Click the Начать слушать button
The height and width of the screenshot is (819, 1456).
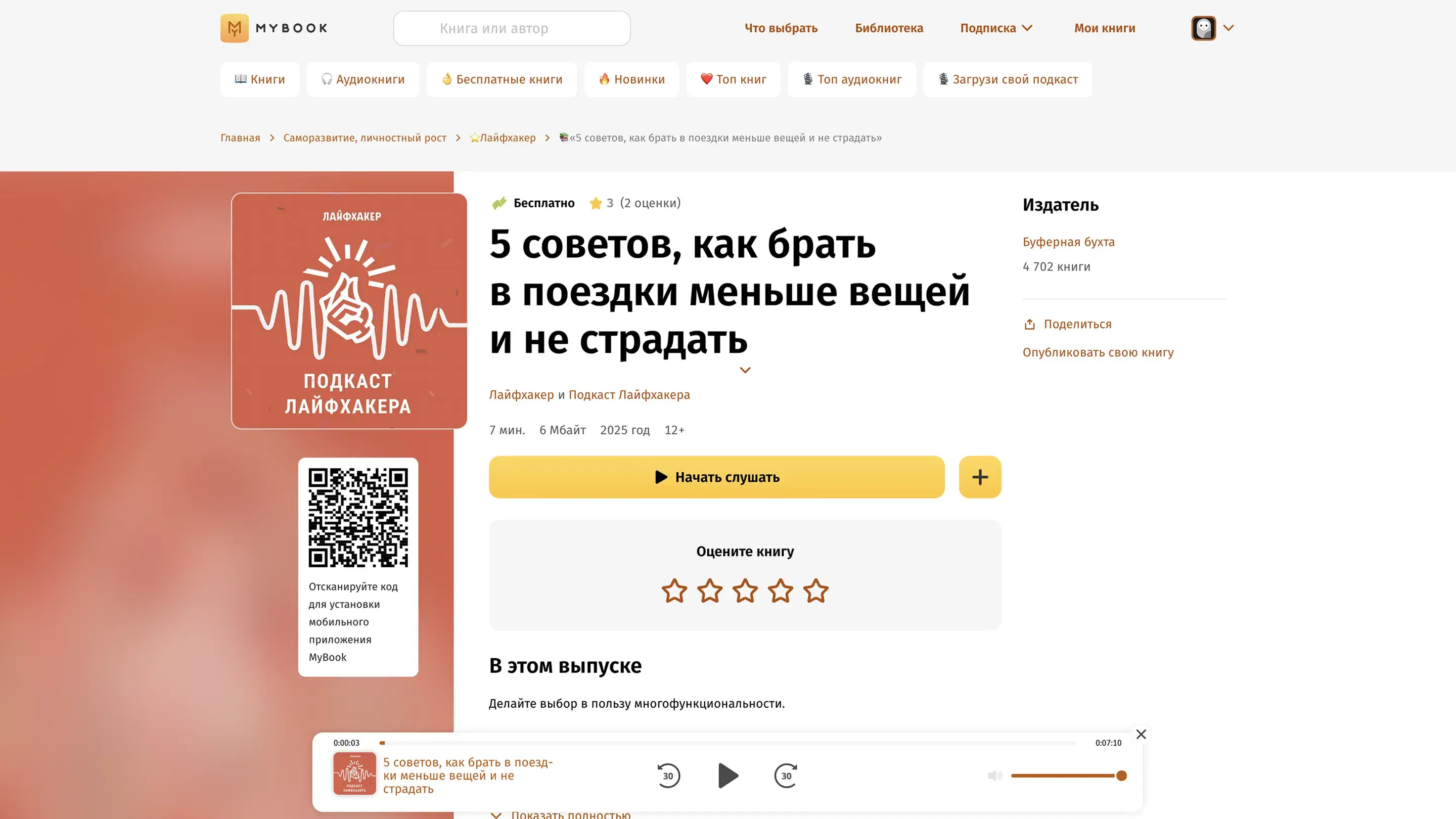(x=717, y=477)
